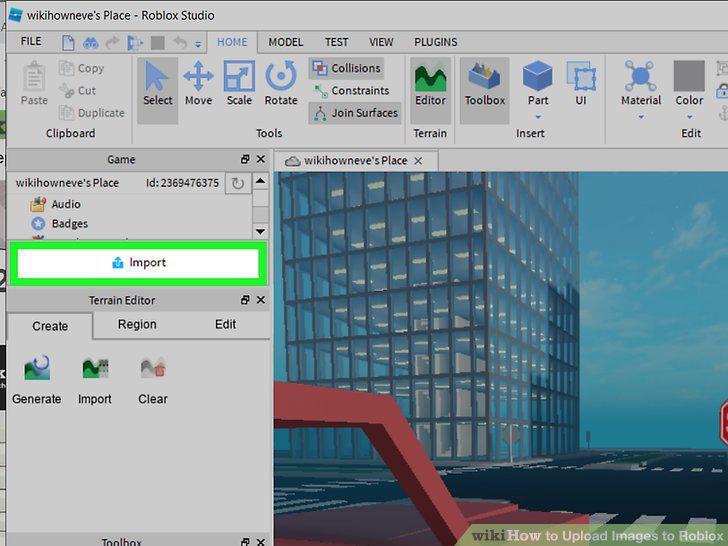
Task: Close the Terrain Editor panel
Action: click(261, 300)
